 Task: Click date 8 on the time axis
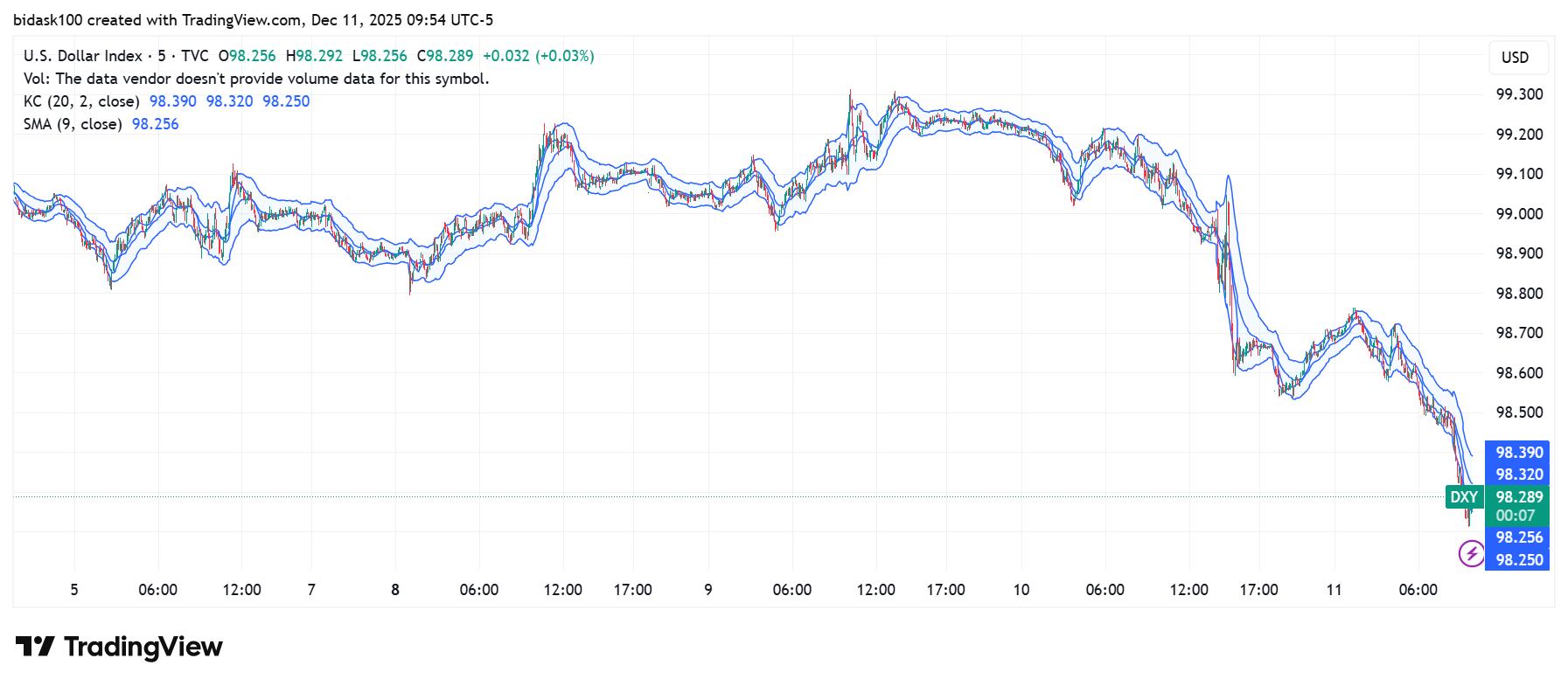click(x=395, y=590)
